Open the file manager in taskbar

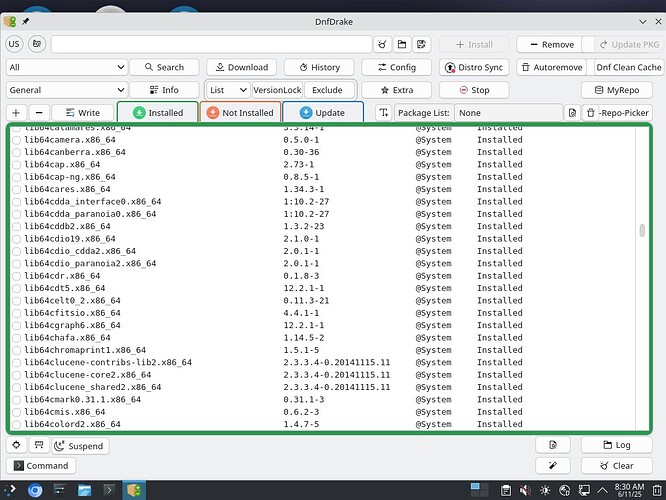pyautogui.click(x=84, y=491)
